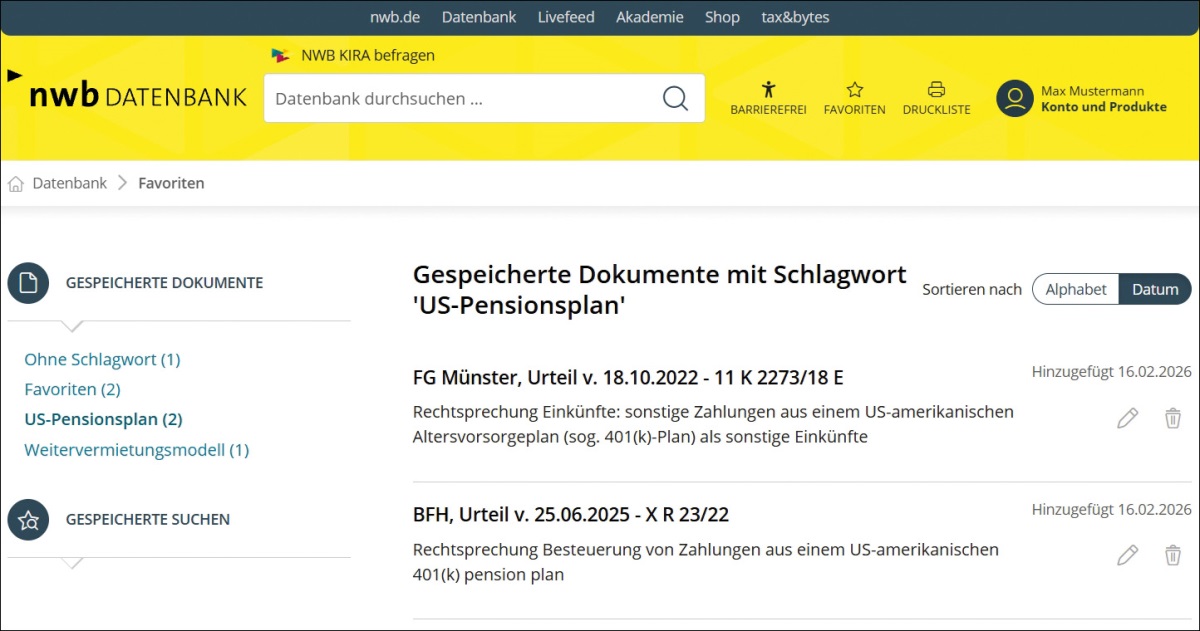Open FG Münster Urteil 11 K 2273/18 E
The height and width of the screenshot is (631, 1200).
click(x=628, y=377)
